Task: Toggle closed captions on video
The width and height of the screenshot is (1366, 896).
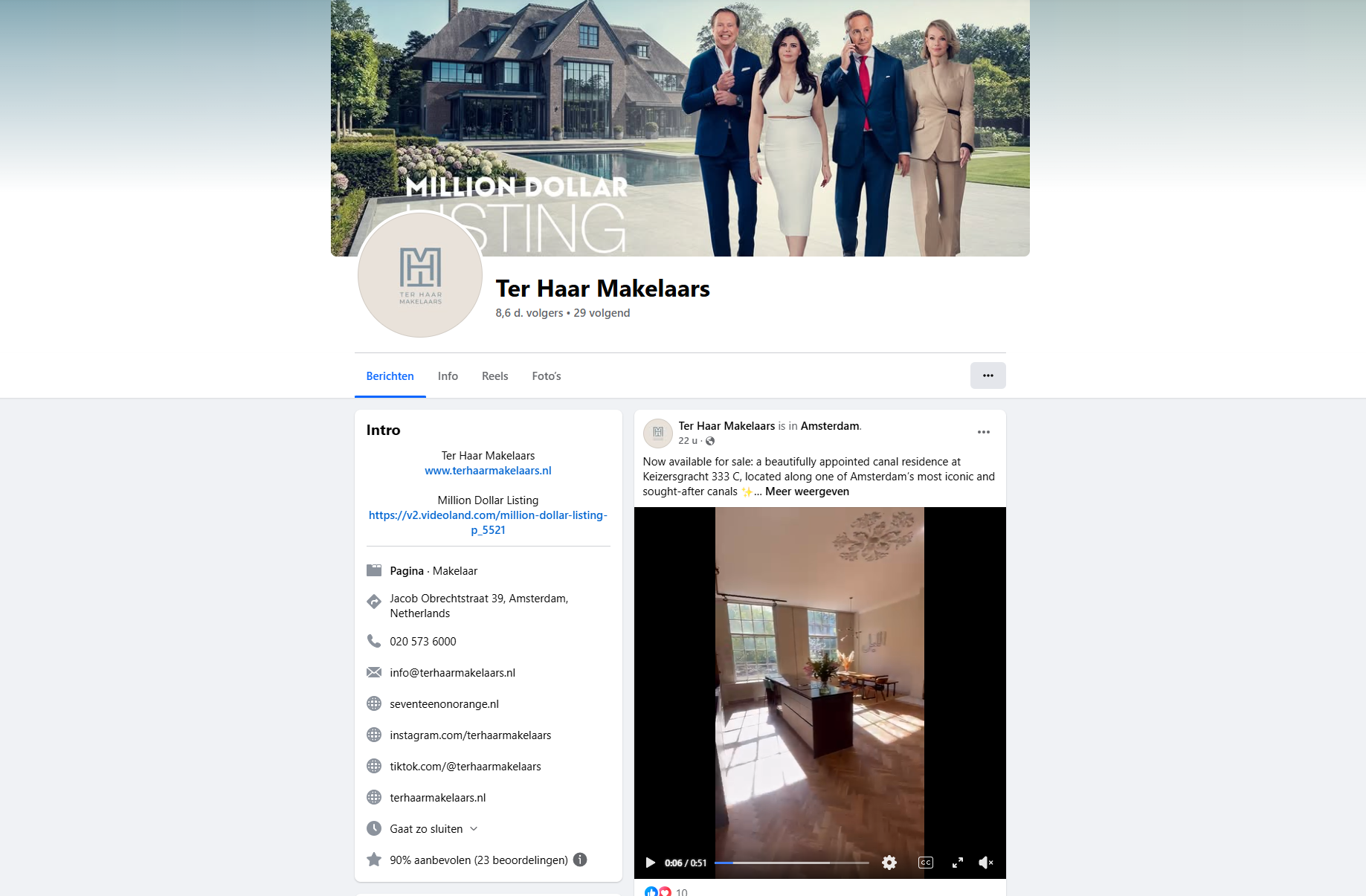Action: [926, 863]
